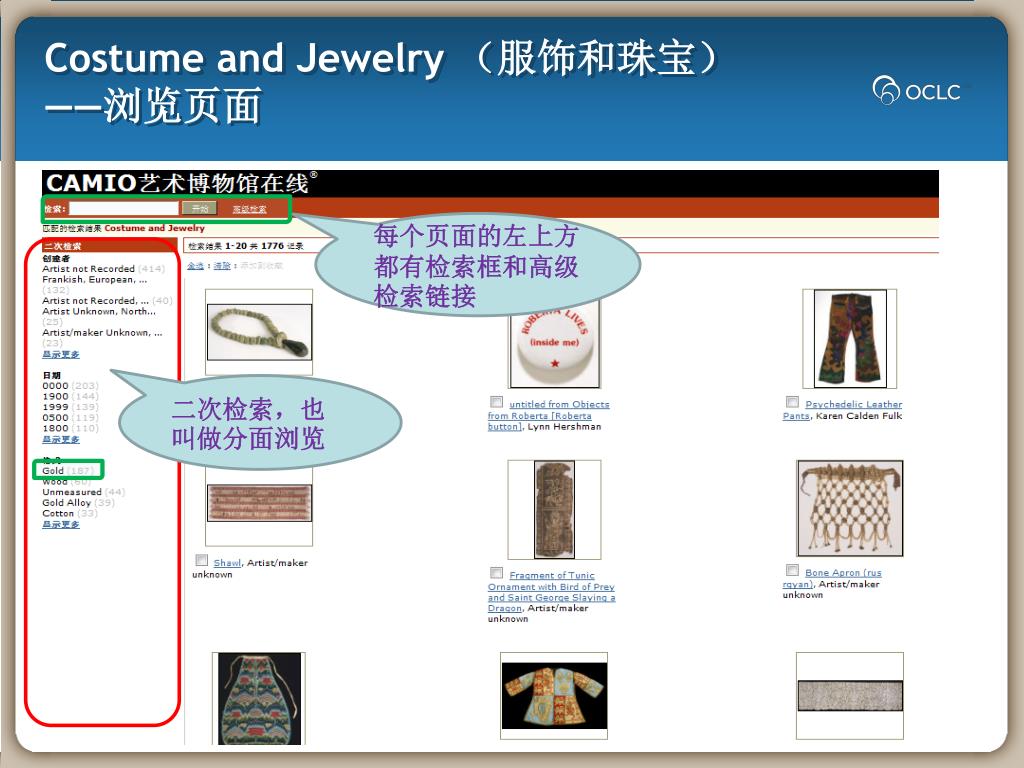Viewport: 1024px width, 768px height.
Task: Filter by Artist not Recorded (40)
Action: (x=107, y=300)
